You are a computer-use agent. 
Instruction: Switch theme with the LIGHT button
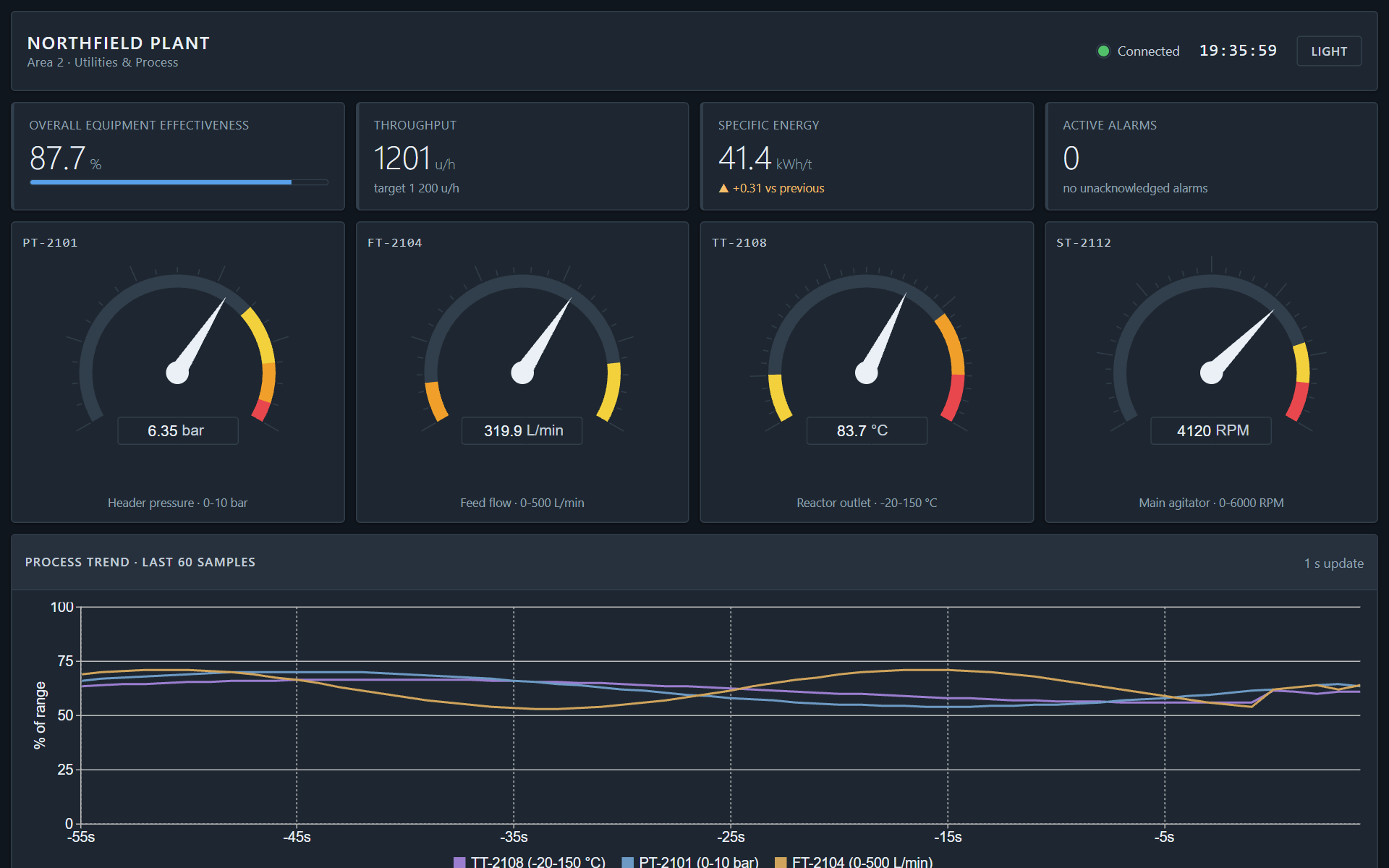pos(1329,51)
